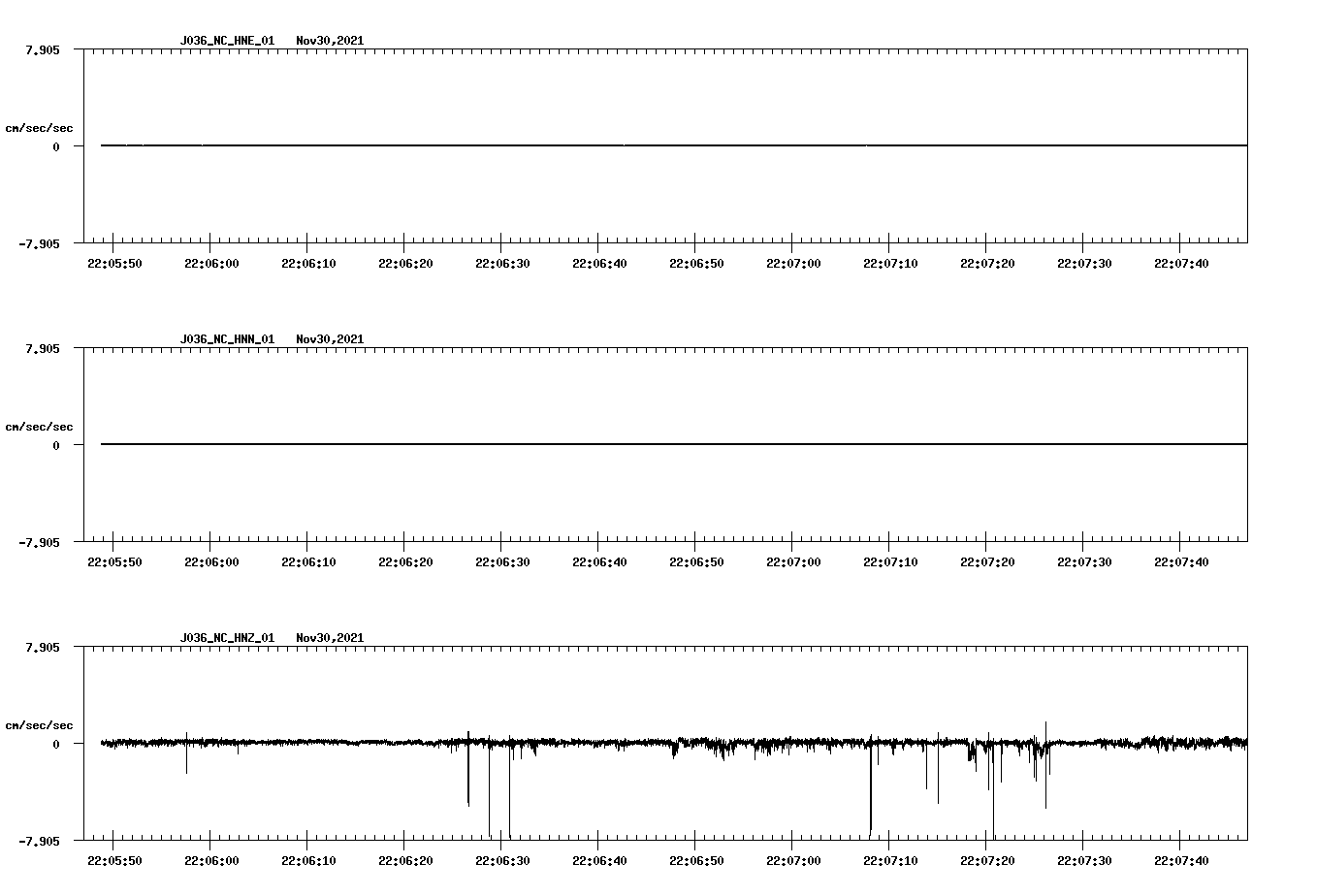Screen dimensions: 1317x896
Task: Click the J036_NC_HNE_01 plot title
Action: click(227, 41)
